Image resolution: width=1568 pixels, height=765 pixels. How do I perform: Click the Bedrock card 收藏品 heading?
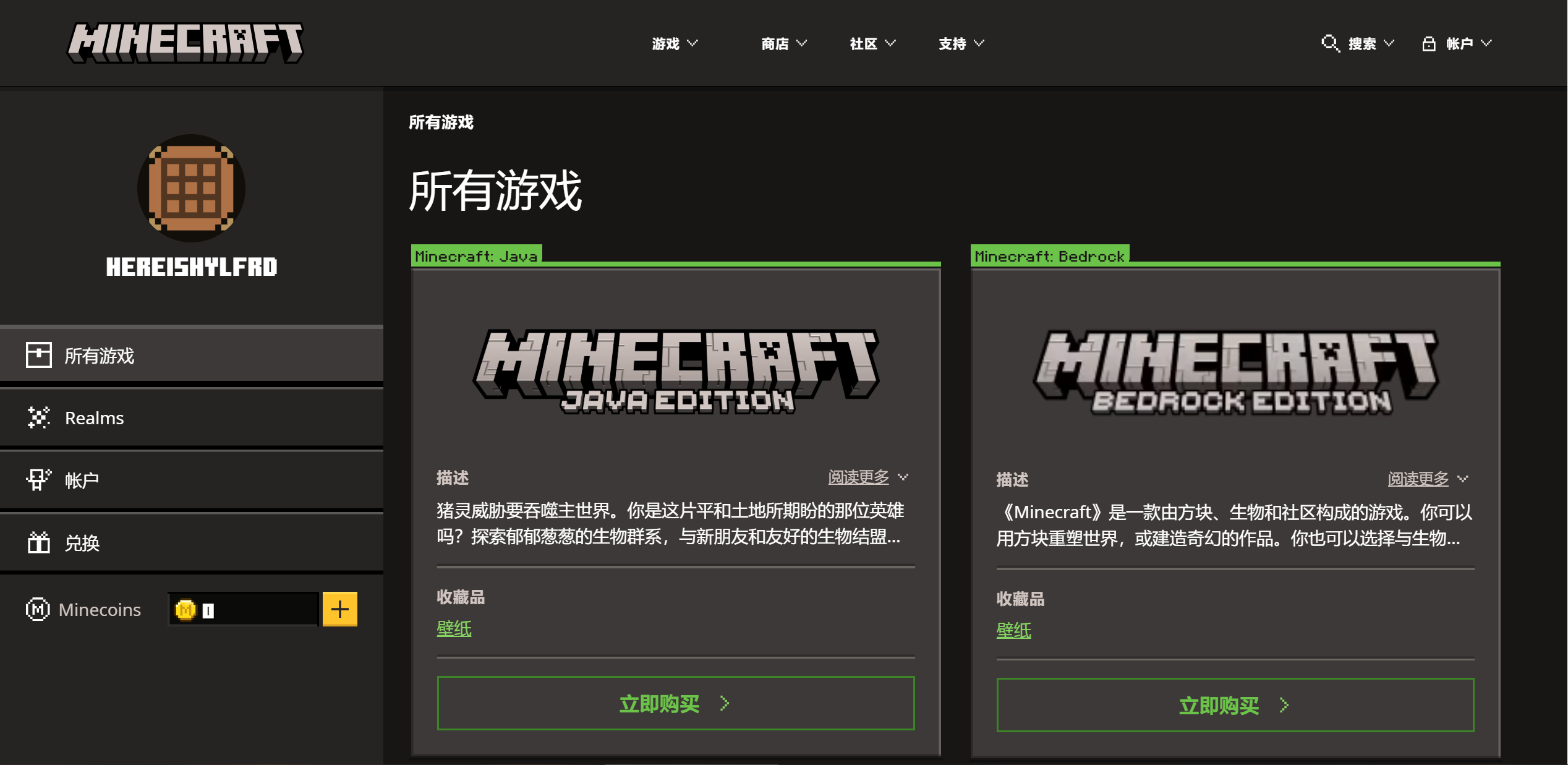(x=1020, y=599)
